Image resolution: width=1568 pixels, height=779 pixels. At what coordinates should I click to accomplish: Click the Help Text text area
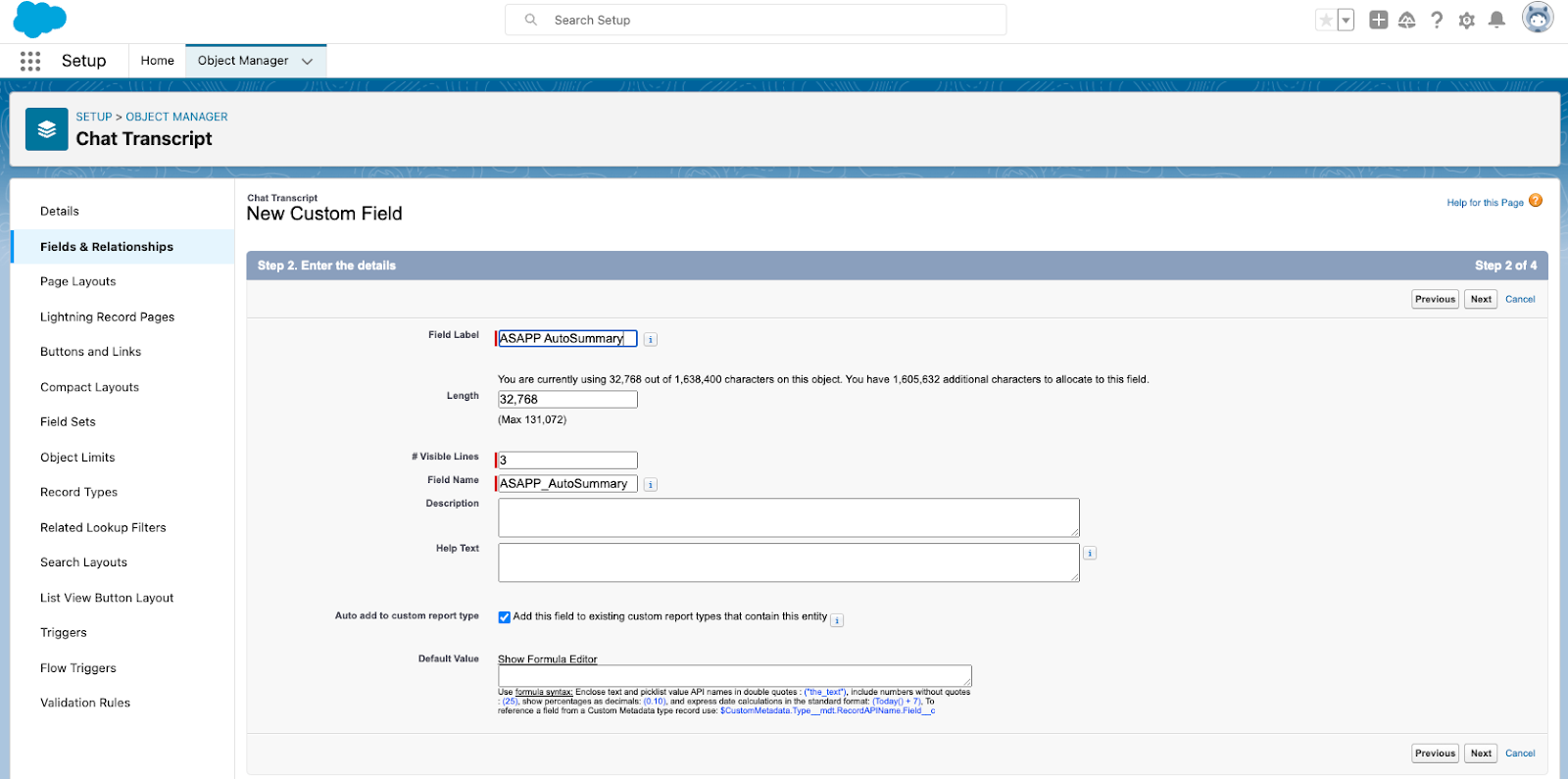pos(789,562)
